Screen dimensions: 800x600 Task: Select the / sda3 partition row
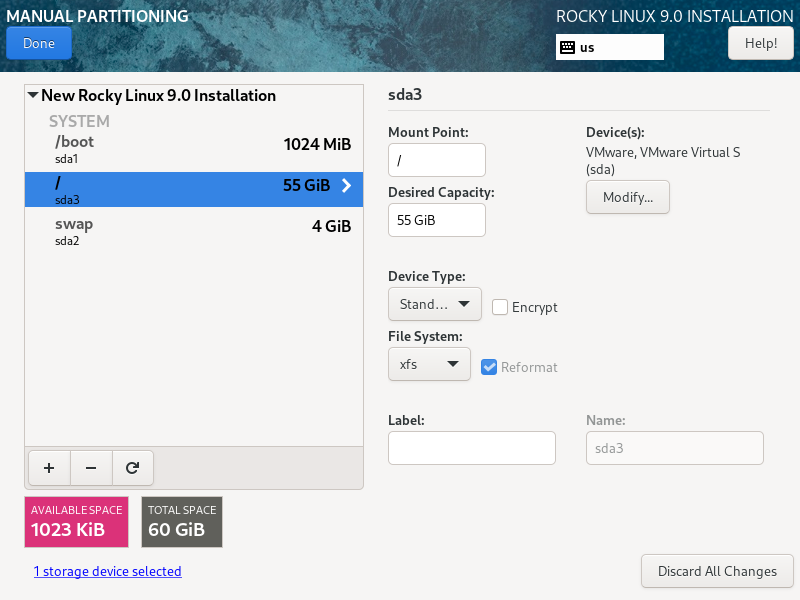click(x=194, y=189)
